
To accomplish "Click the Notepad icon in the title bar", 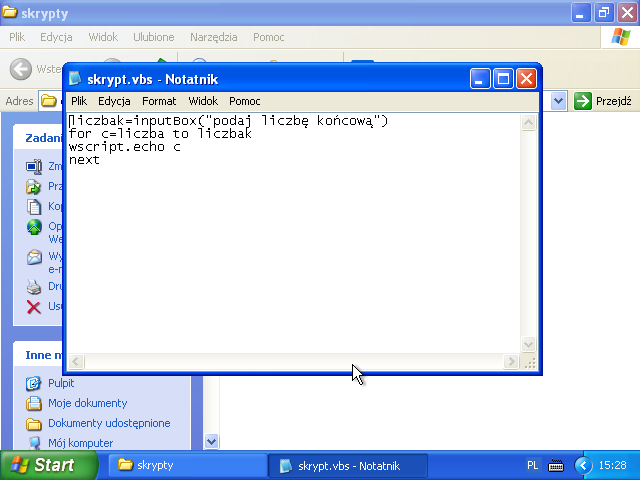I will pyautogui.click(x=77, y=79).
